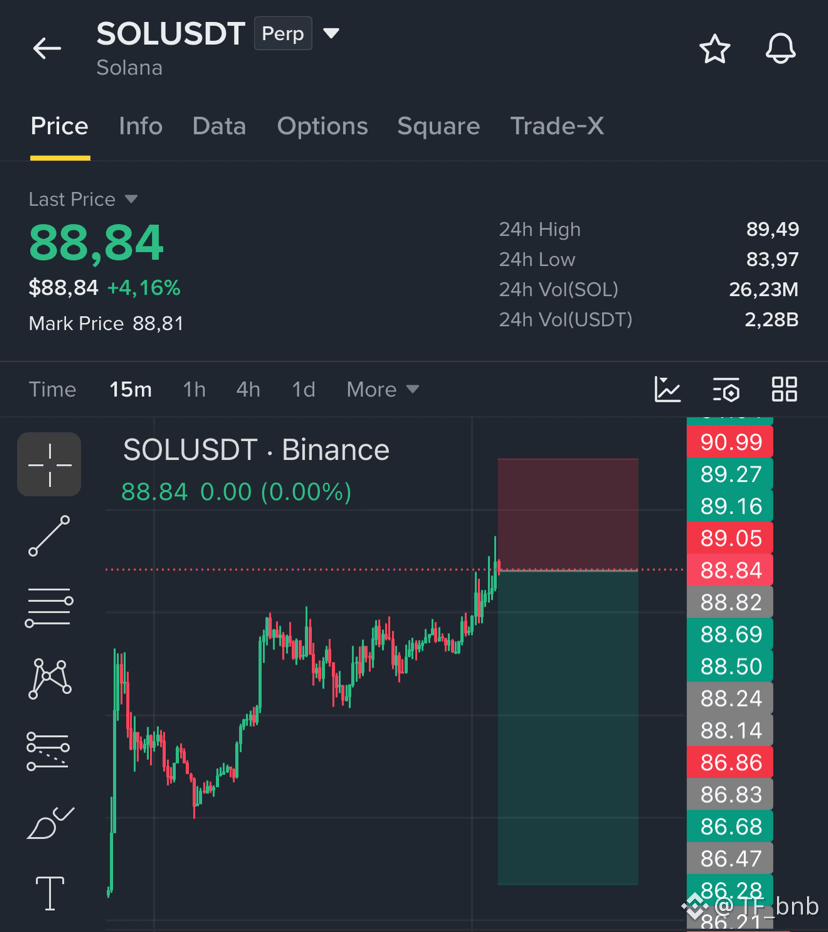
Task: Open price alerts via bell icon
Action: click(780, 48)
